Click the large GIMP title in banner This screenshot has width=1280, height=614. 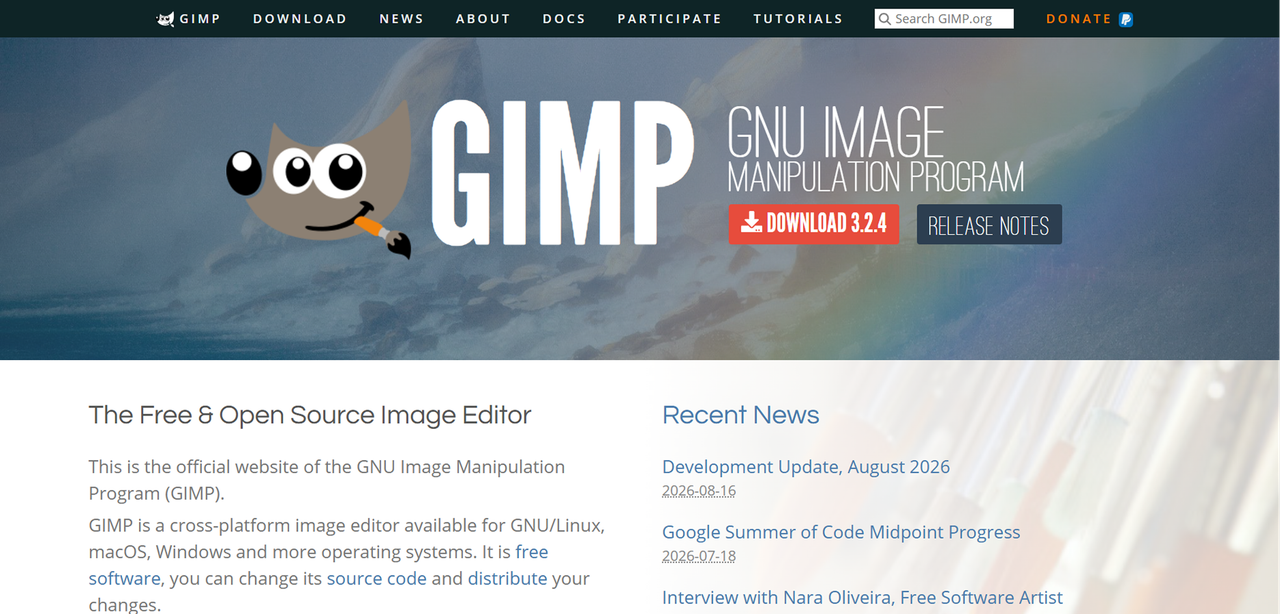click(562, 172)
